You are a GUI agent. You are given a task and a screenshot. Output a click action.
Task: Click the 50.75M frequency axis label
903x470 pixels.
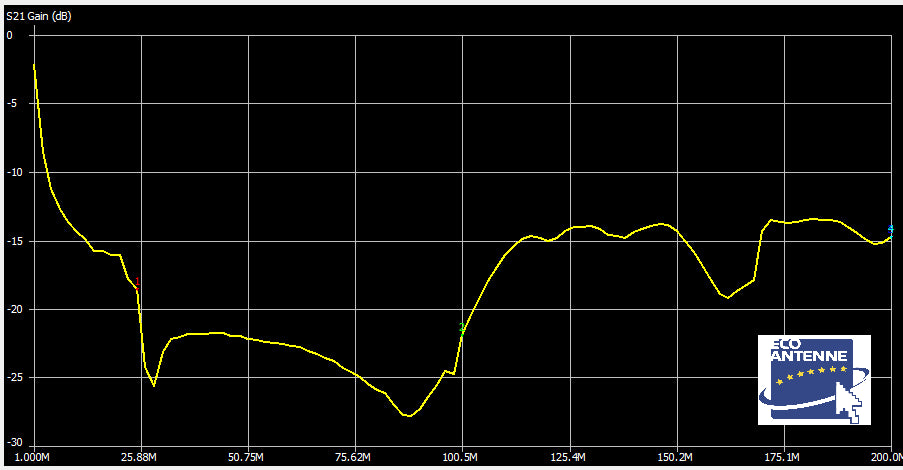click(x=246, y=458)
